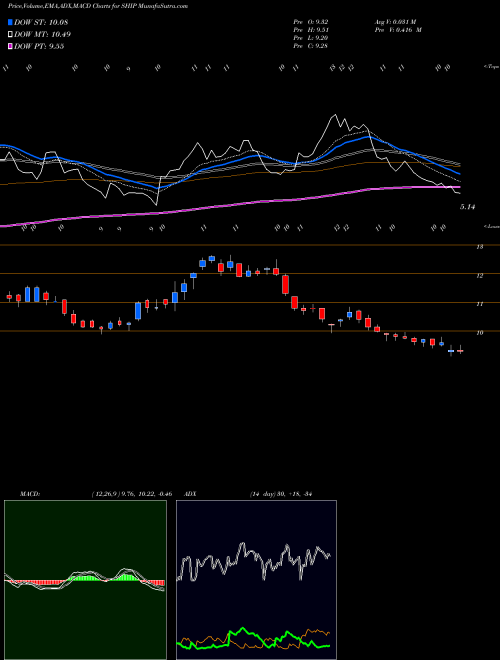This screenshot has width=500, height=660.
Task: Click the 5.14 value beside the EMA lines
Action: [x=467, y=207]
